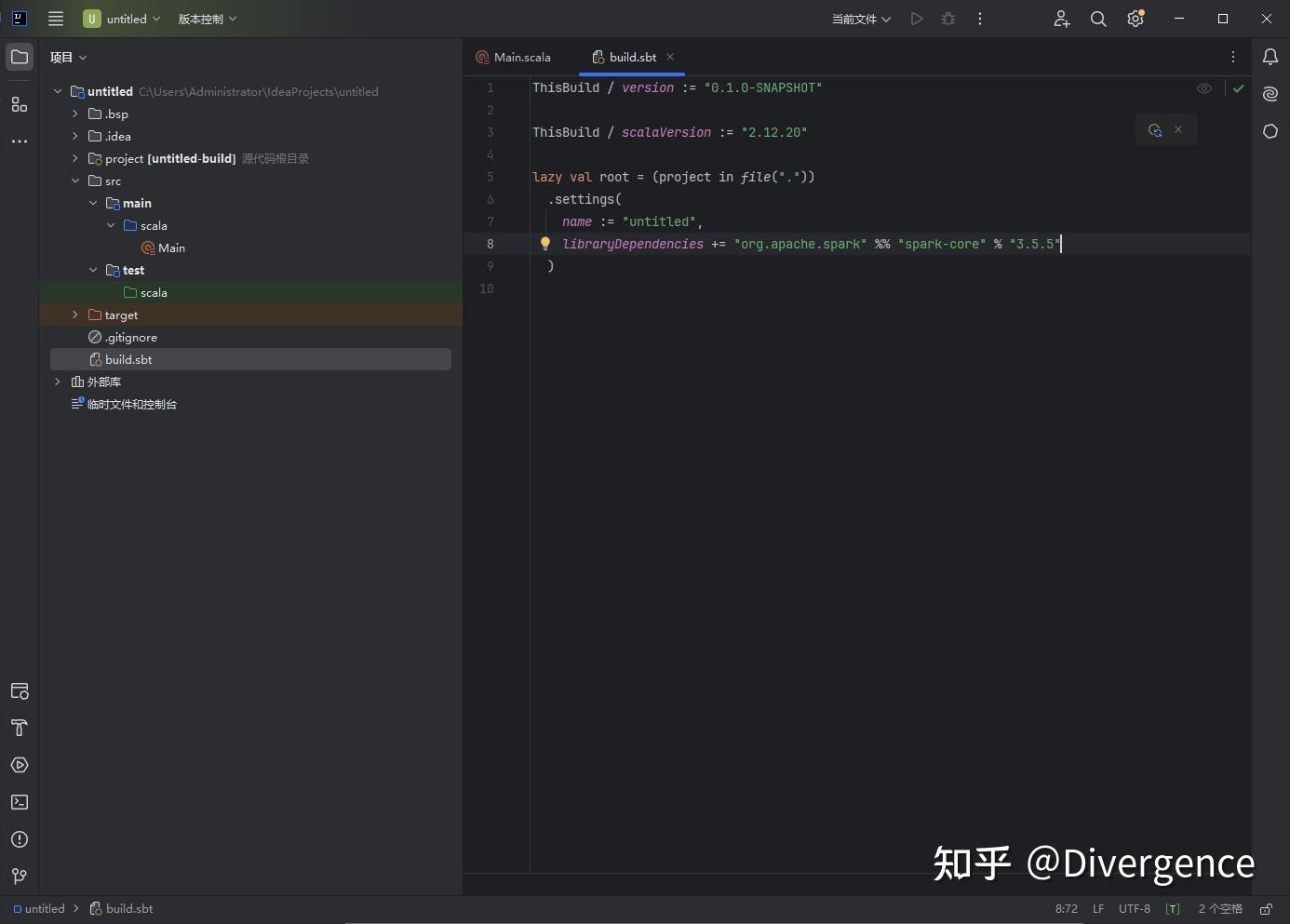Open the 当前文件 run configuration dropdown

(x=858, y=19)
